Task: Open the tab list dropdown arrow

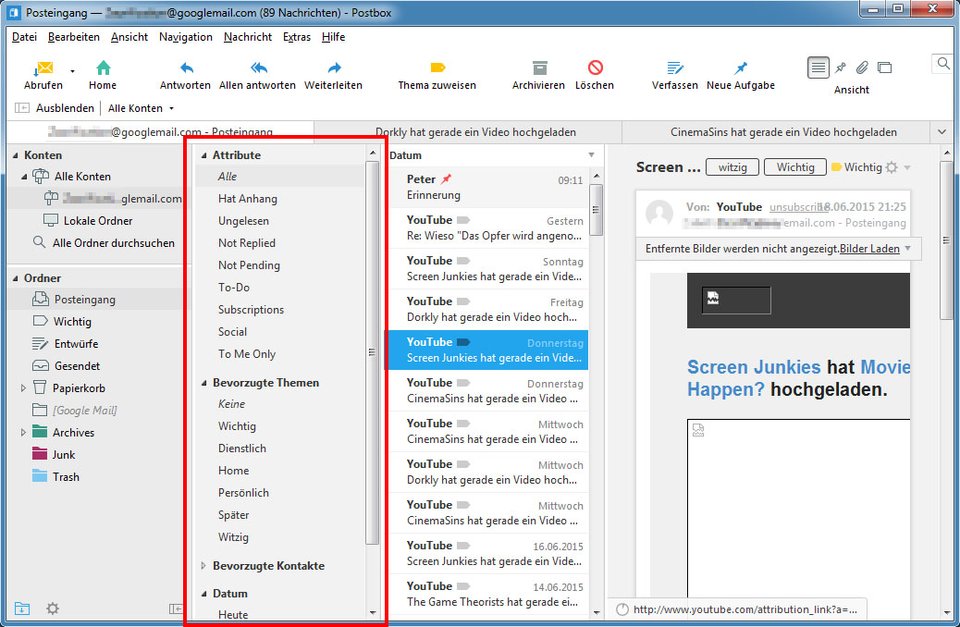Action: click(942, 132)
